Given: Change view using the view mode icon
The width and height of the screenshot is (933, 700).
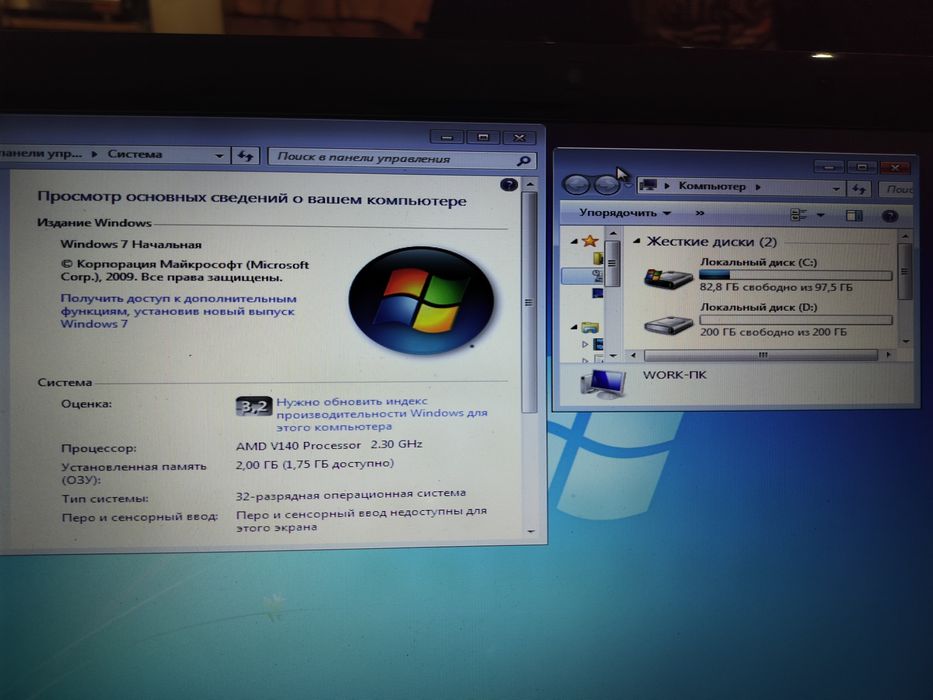Looking at the screenshot, I should (799, 215).
